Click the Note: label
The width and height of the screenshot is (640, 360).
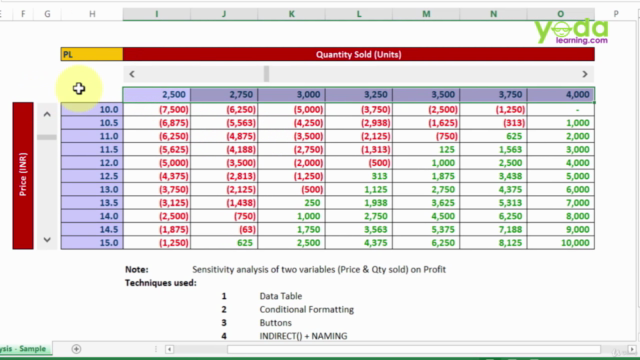click(x=137, y=269)
